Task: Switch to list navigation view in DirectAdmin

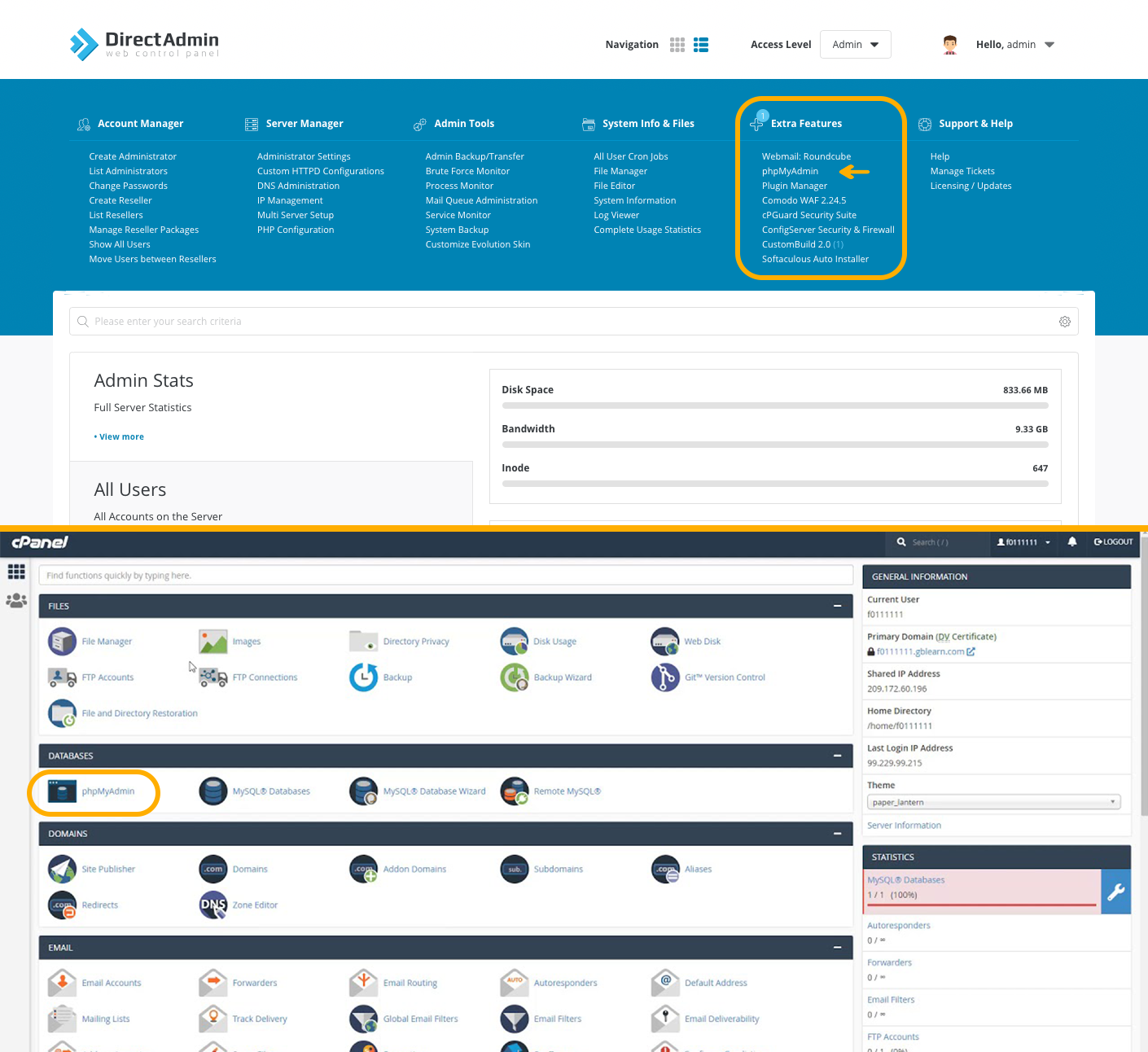Action: click(x=701, y=45)
